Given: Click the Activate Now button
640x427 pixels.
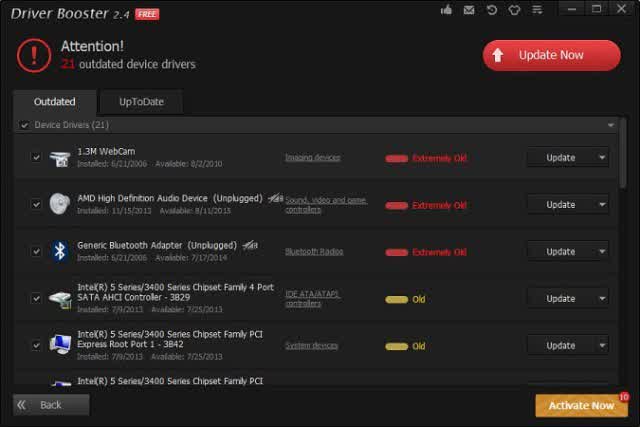Looking at the screenshot, I should (x=581, y=405).
